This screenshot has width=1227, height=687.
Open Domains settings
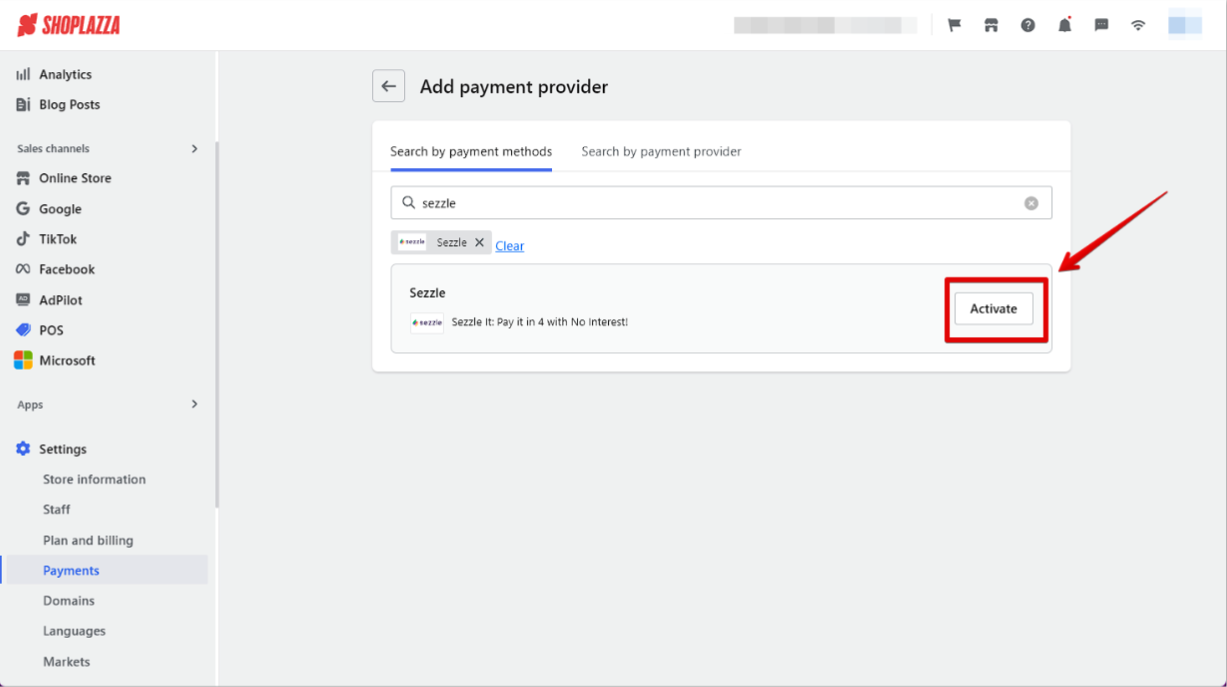click(x=69, y=600)
